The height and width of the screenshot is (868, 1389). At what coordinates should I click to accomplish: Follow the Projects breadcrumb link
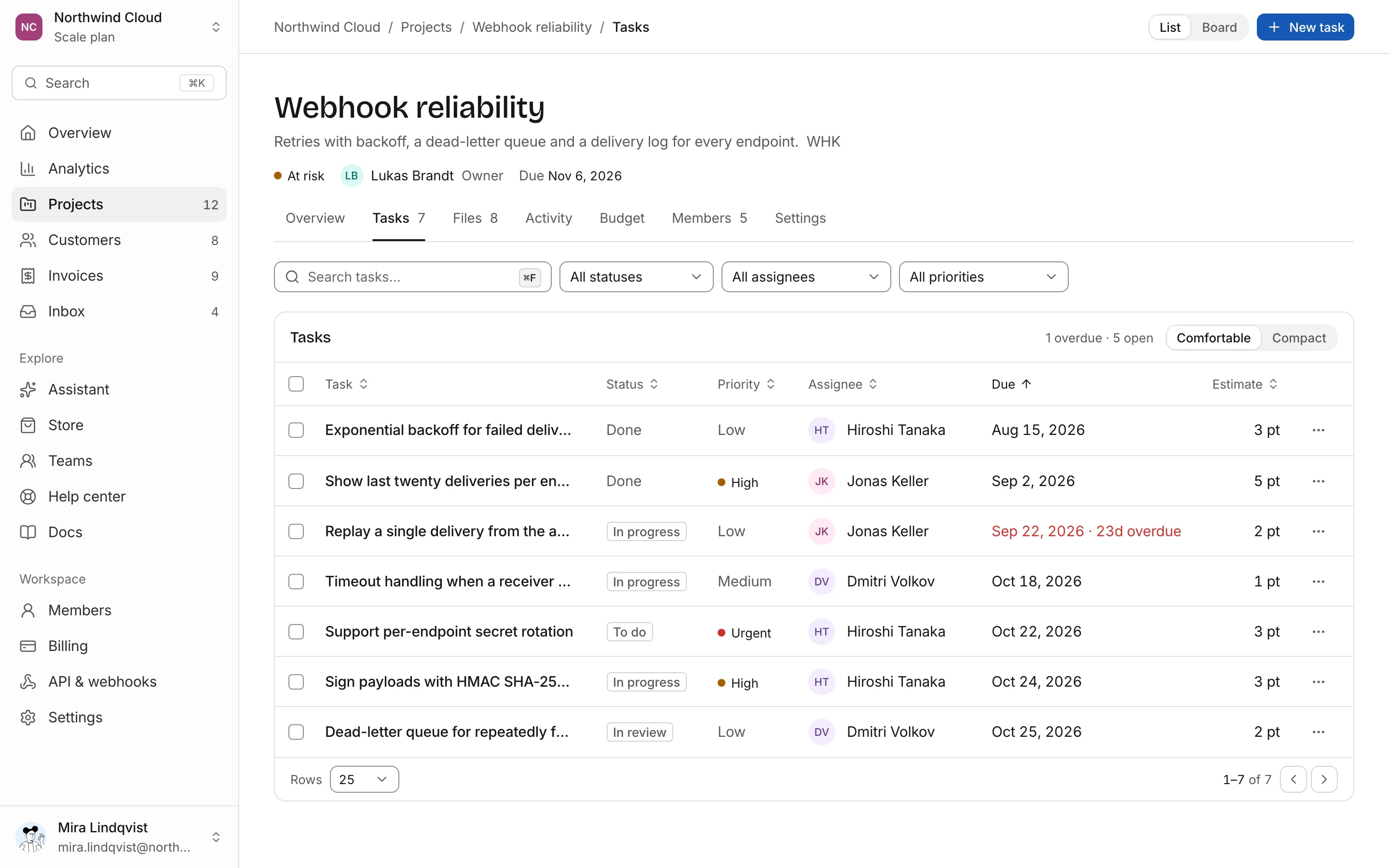(426, 27)
